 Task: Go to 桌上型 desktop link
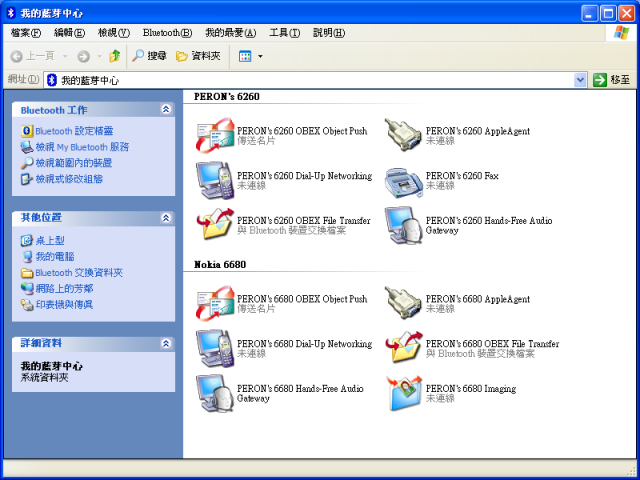coord(50,240)
